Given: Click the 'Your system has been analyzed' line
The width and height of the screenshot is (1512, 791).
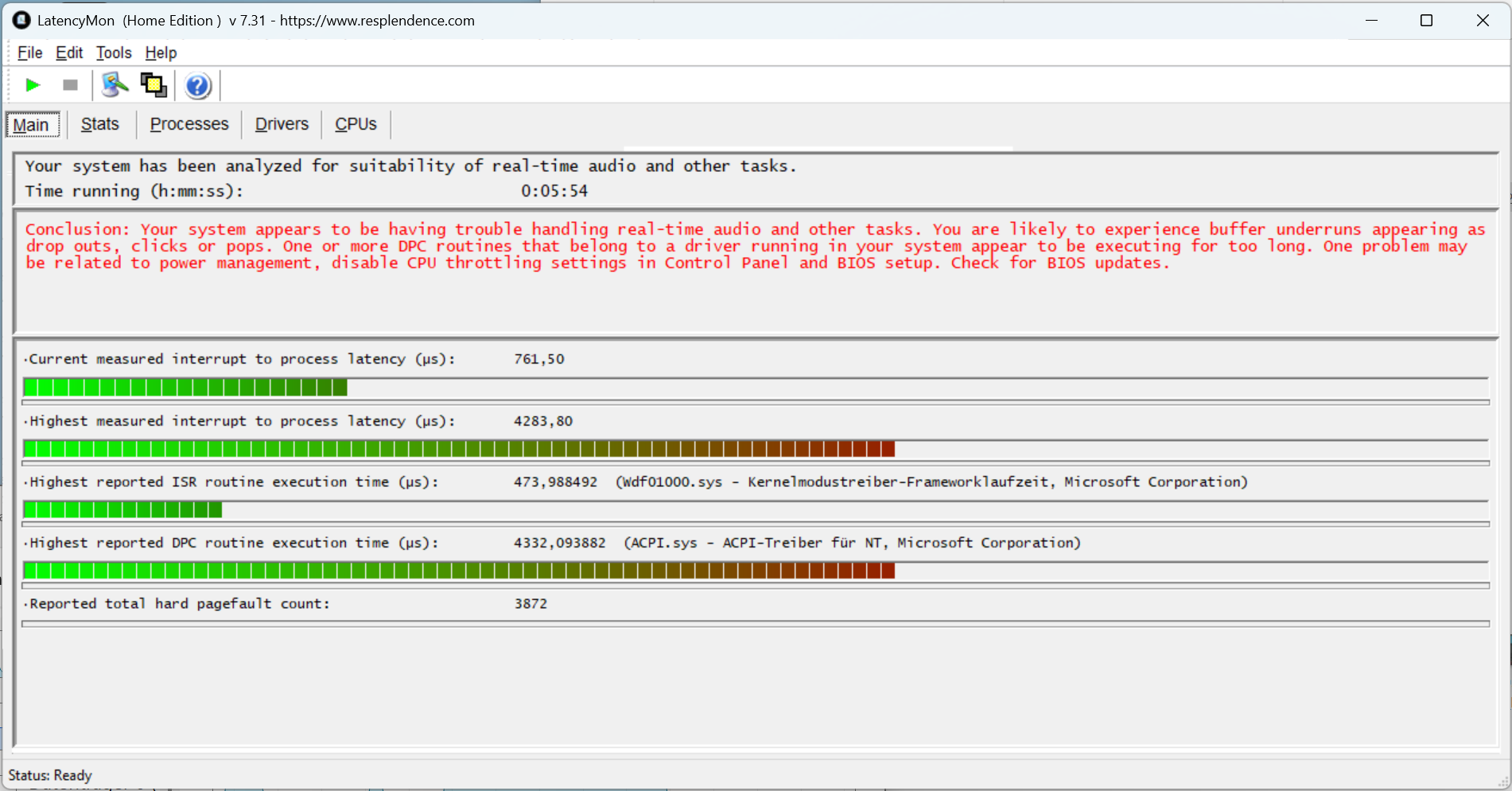Looking at the screenshot, I should click(410, 166).
